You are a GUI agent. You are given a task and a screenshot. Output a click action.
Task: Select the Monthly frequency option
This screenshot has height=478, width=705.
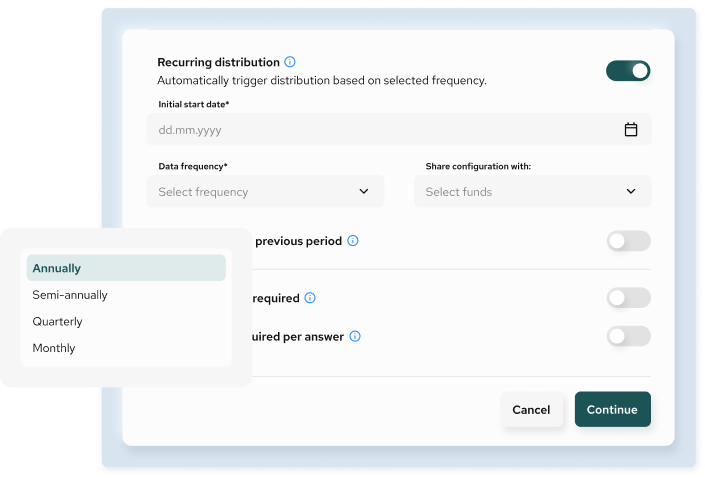point(126,348)
